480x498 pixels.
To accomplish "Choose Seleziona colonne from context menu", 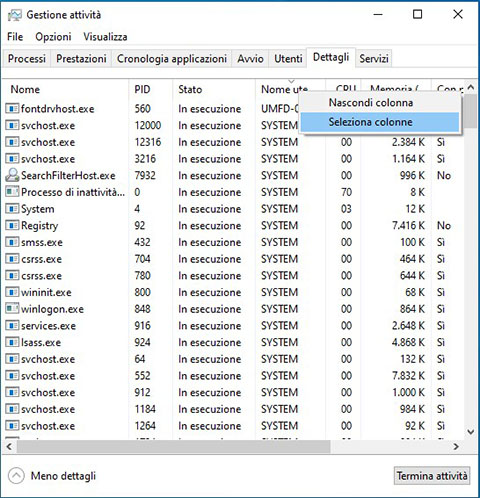I will (380, 122).
